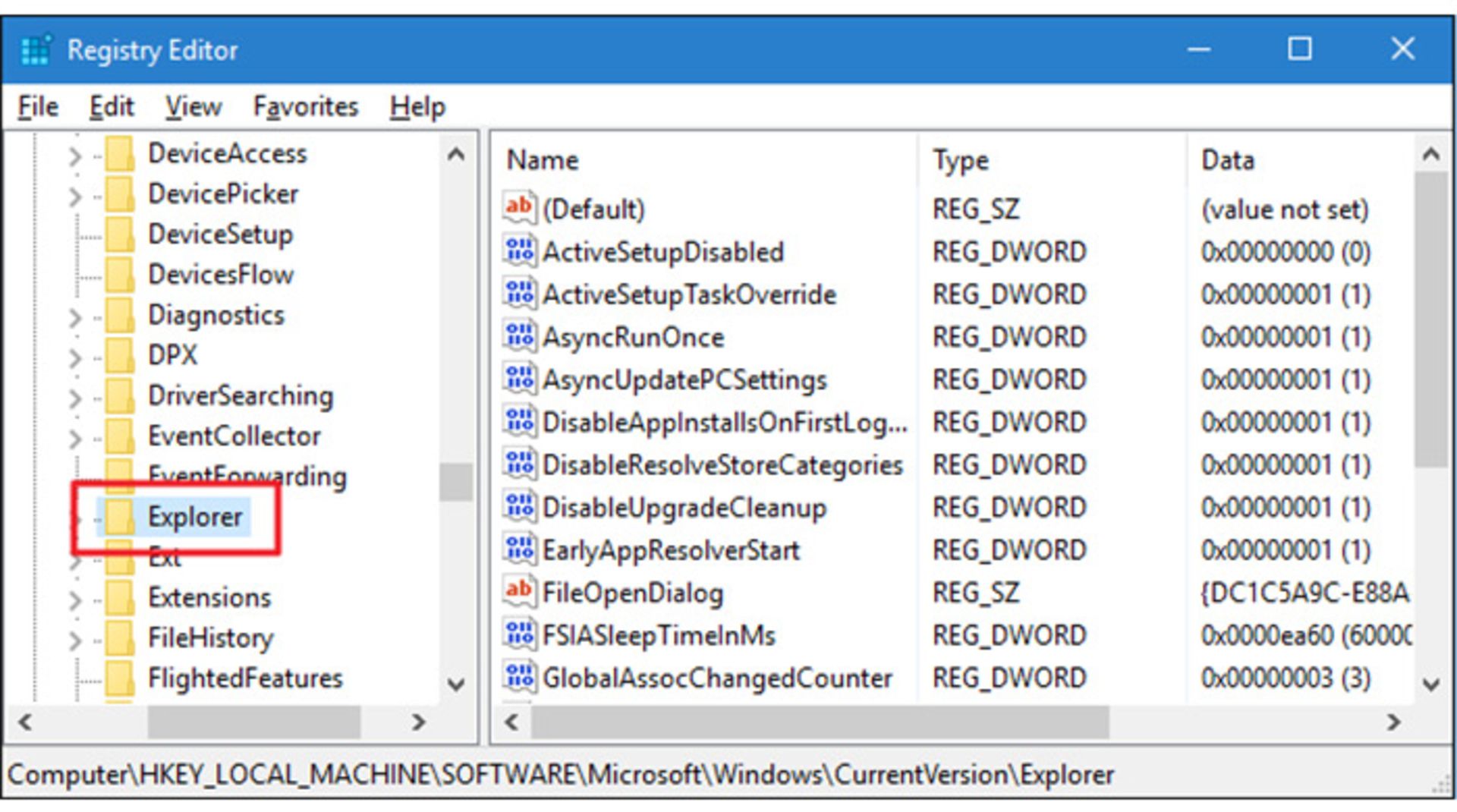Viewport: 1457px width, 812px height.
Task: Click the DWORD icon of DisableAppInstallsOnFirstLog
Action: tap(520, 420)
